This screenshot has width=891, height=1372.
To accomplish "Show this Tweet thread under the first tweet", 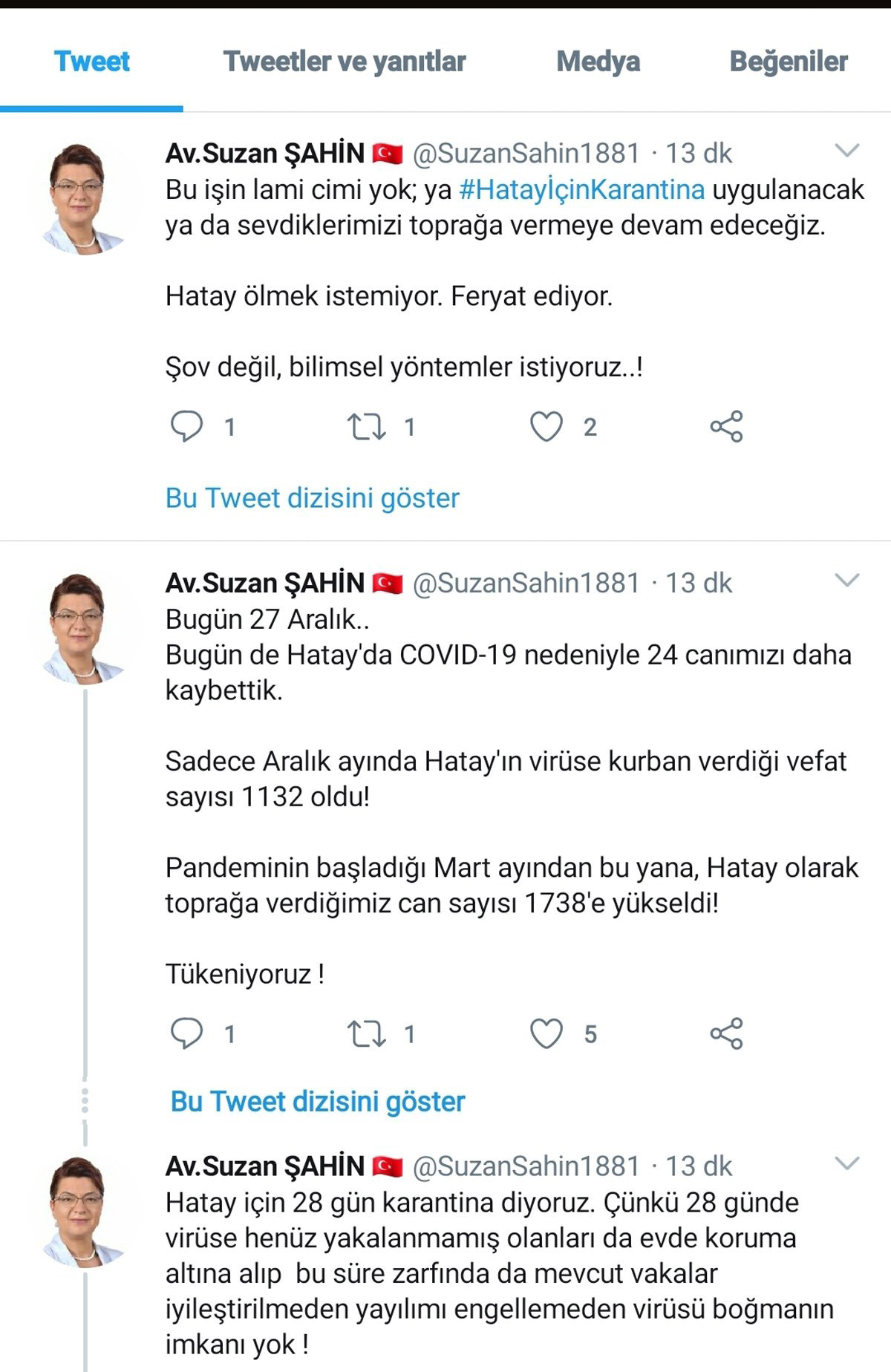I will tap(312, 499).
